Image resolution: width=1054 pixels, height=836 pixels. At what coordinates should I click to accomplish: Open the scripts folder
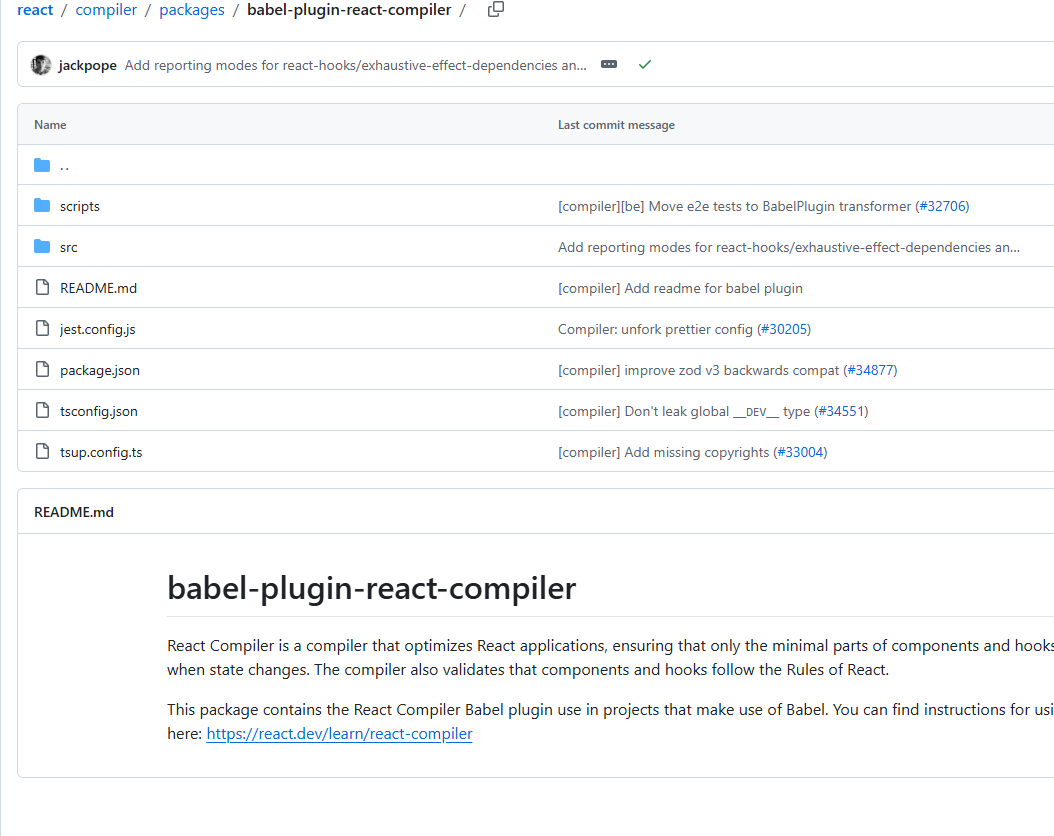coord(80,206)
